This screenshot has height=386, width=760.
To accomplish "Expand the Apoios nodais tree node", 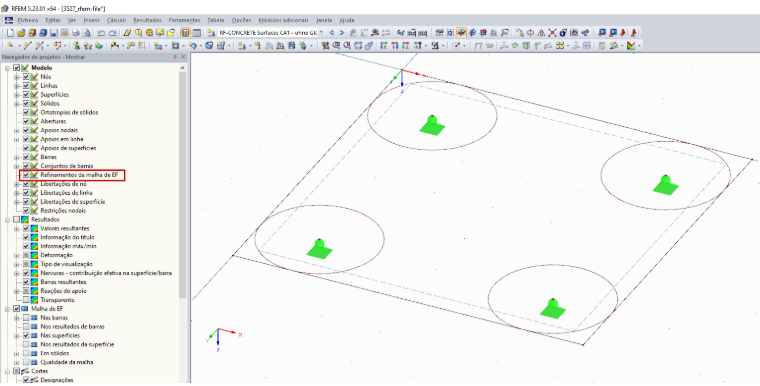I will [x=16, y=130].
